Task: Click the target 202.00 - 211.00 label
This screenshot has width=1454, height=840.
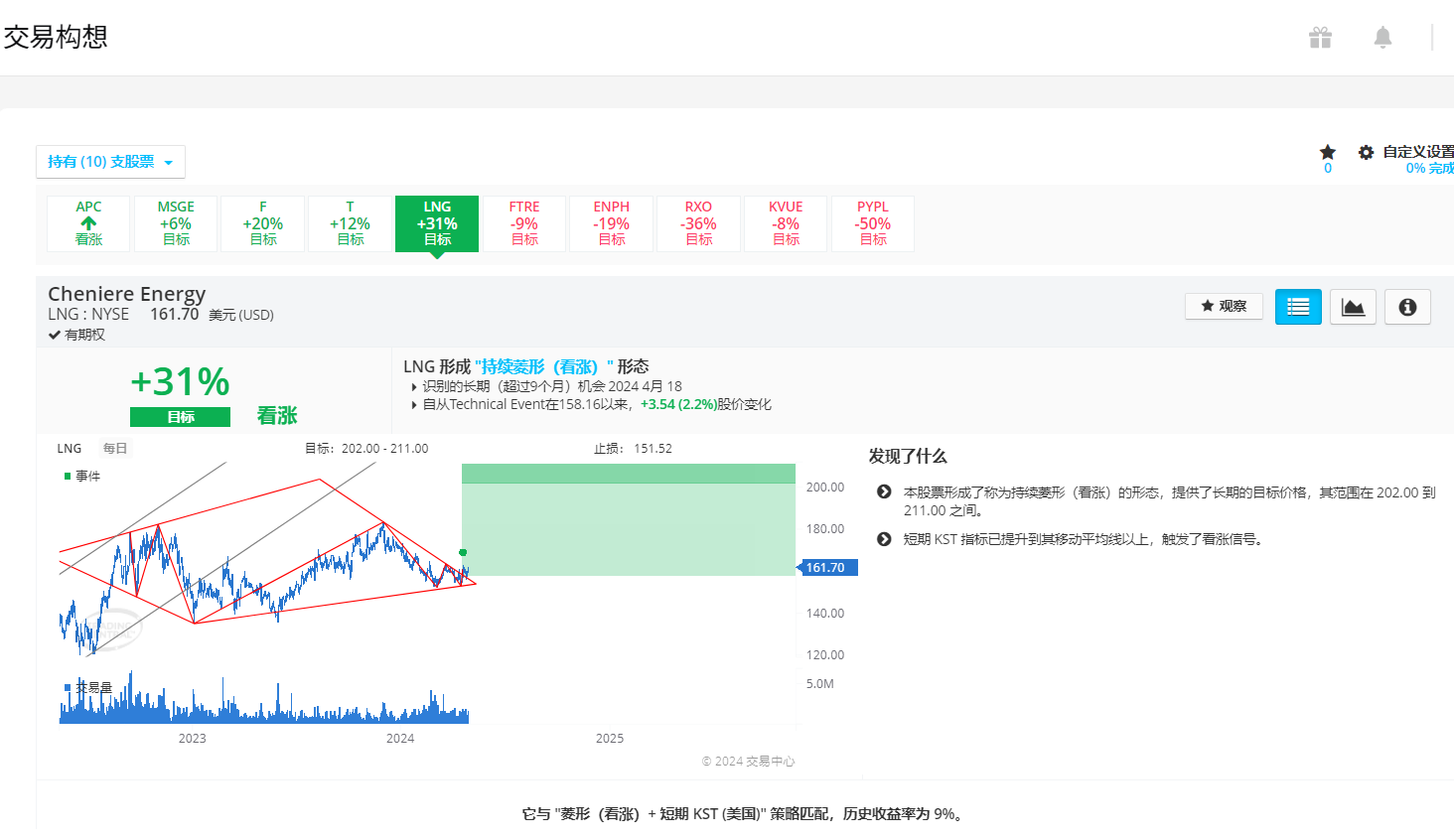Action: [366, 449]
